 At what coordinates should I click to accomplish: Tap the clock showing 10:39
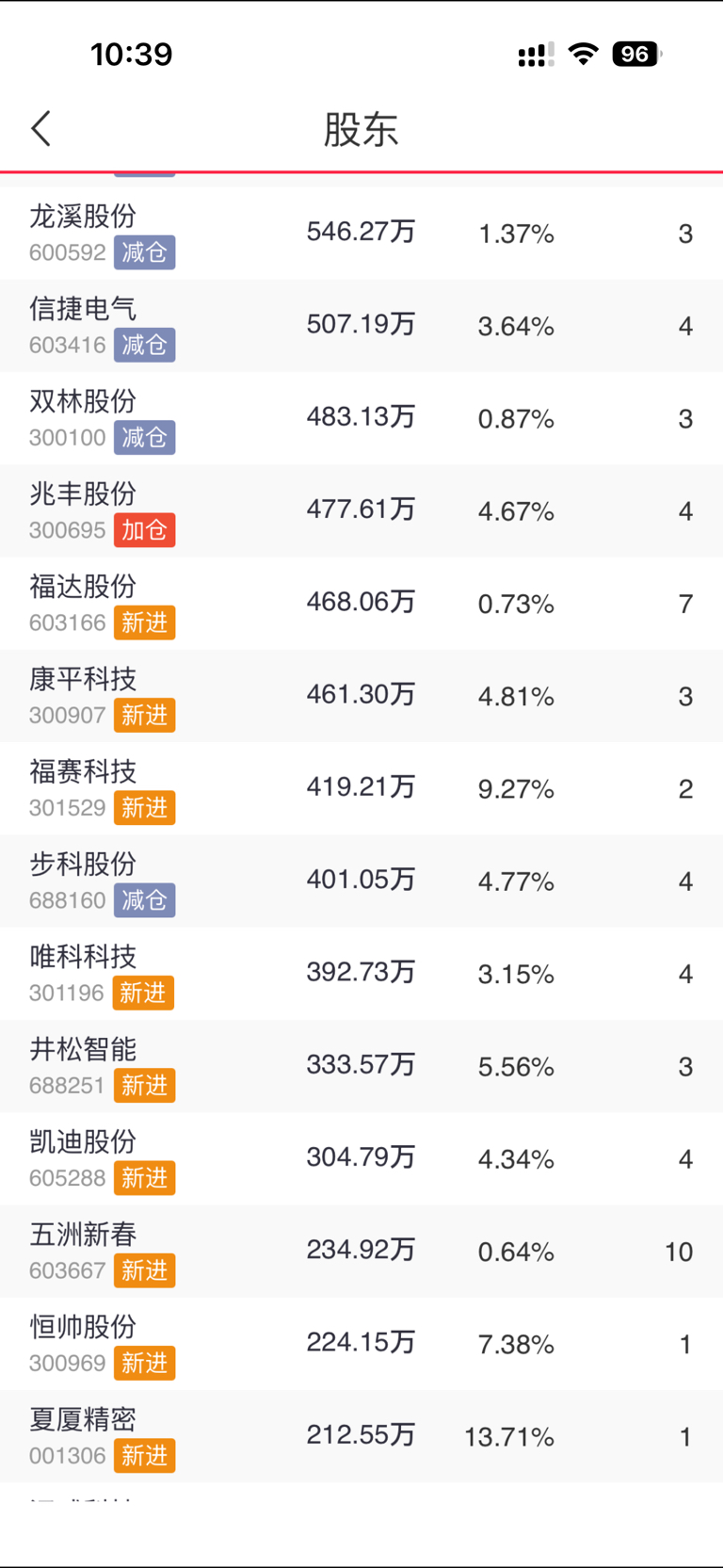(132, 54)
